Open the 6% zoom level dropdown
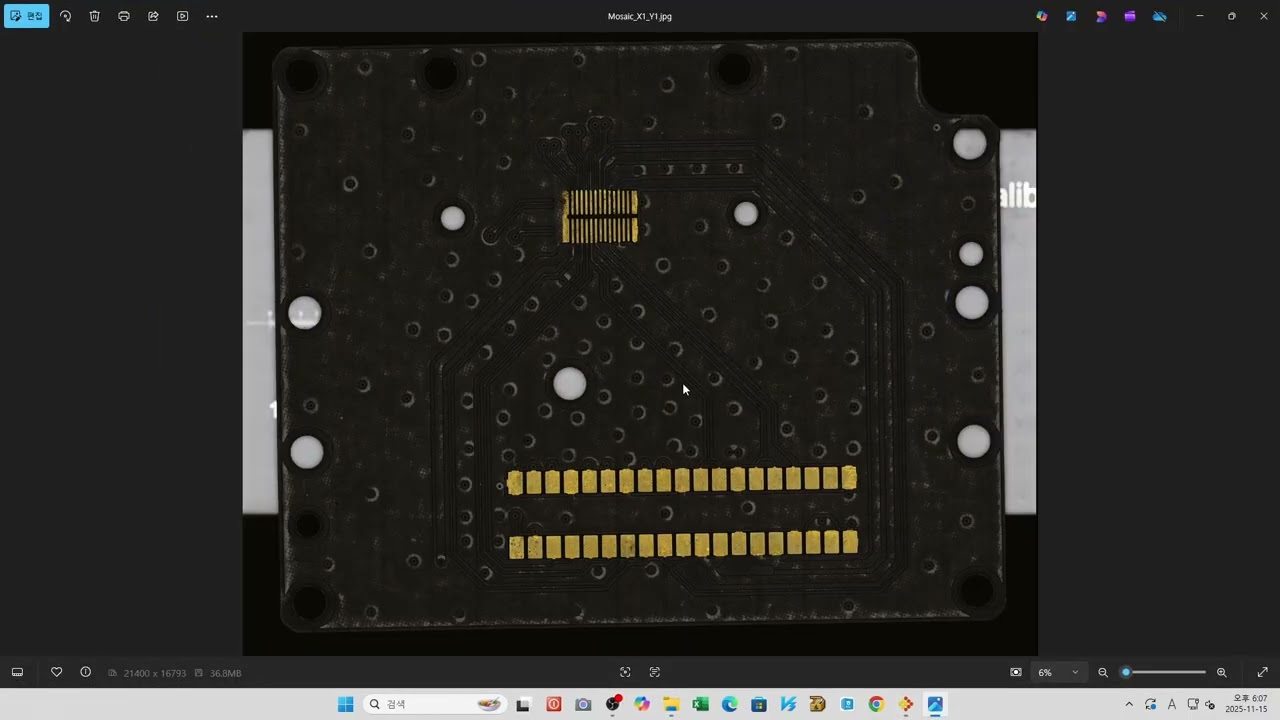The height and width of the screenshot is (720, 1280). [1059, 672]
